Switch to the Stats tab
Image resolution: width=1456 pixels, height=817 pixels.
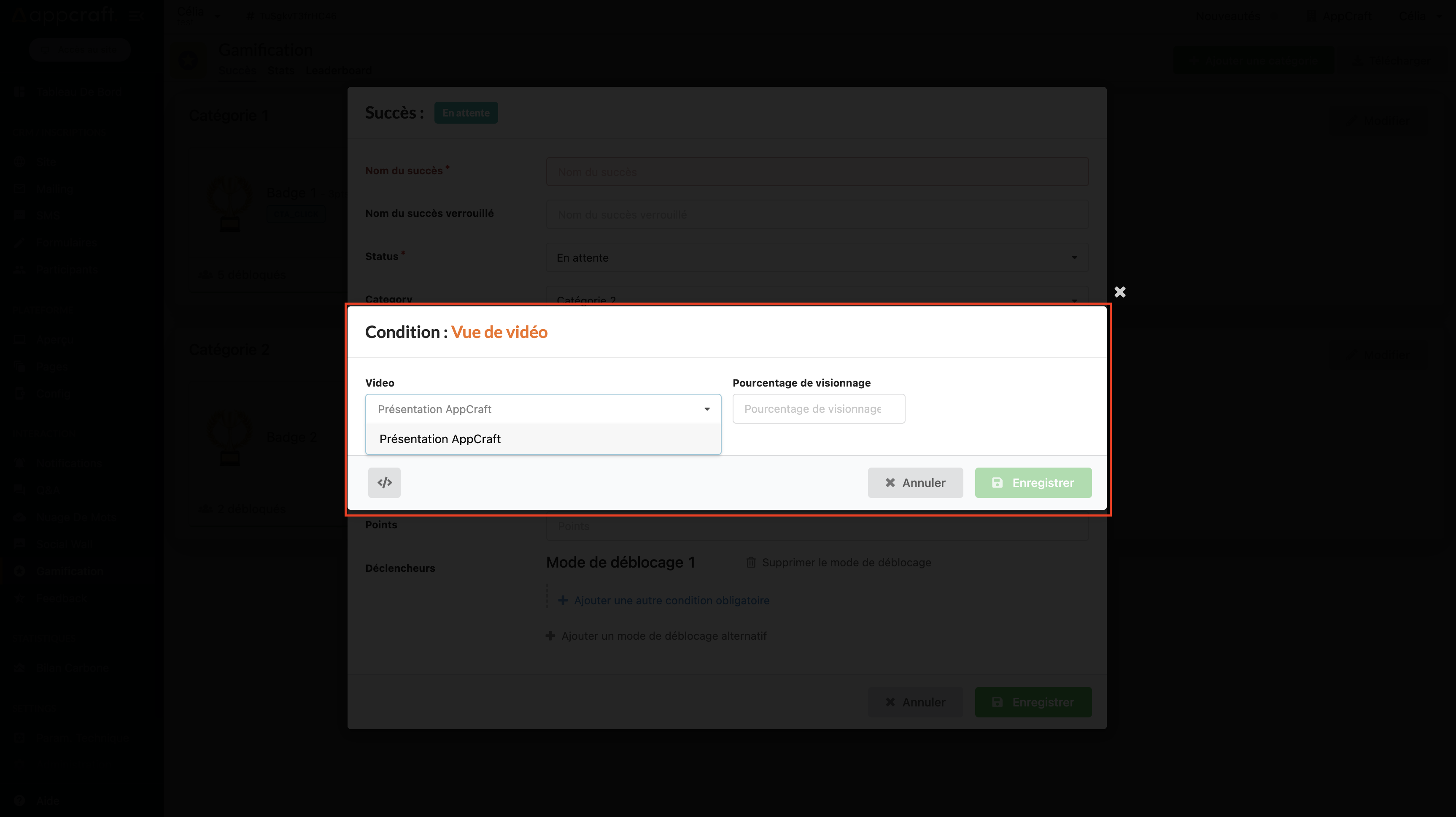coord(281,70)
